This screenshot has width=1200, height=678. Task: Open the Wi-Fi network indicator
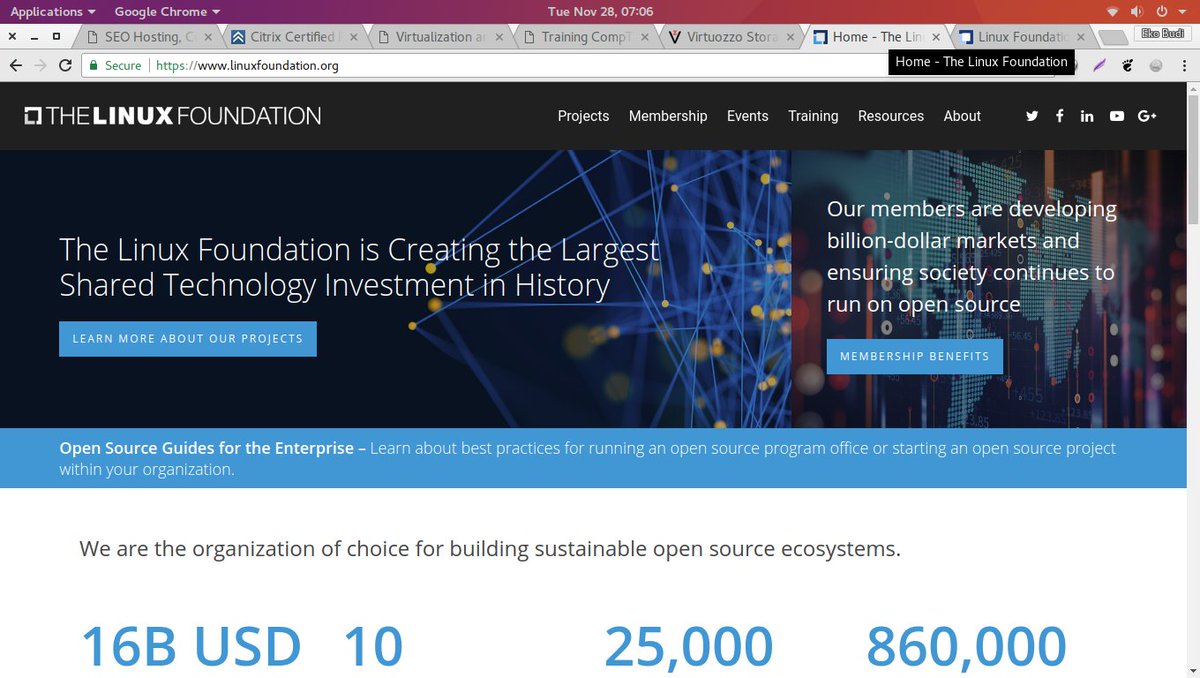(1112, 11)
